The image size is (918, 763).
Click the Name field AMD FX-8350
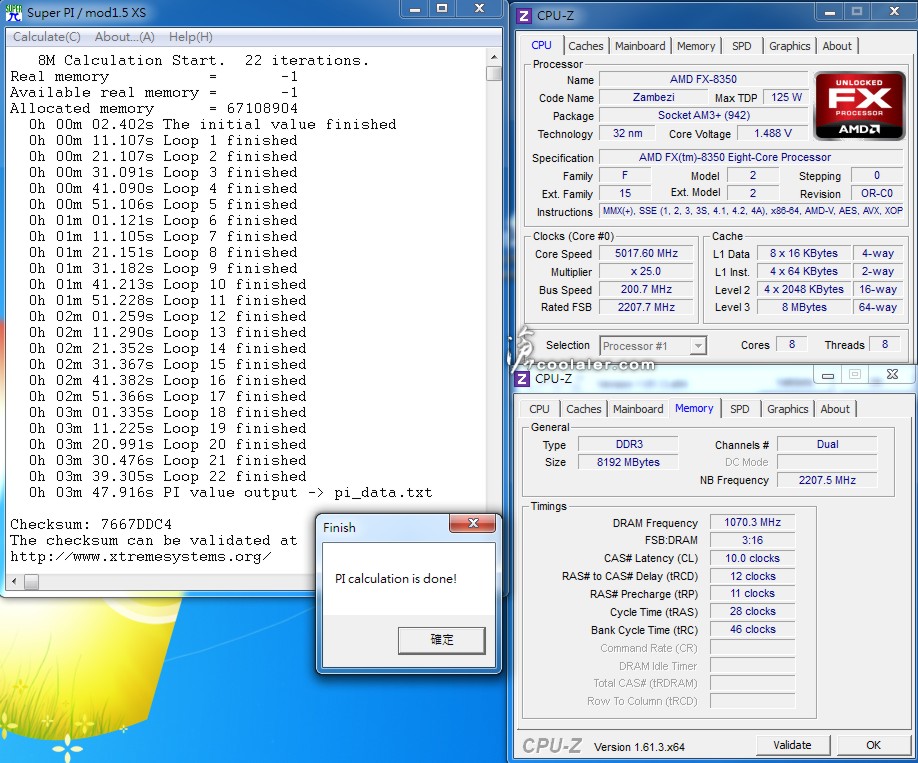click(x=703, y=79)
